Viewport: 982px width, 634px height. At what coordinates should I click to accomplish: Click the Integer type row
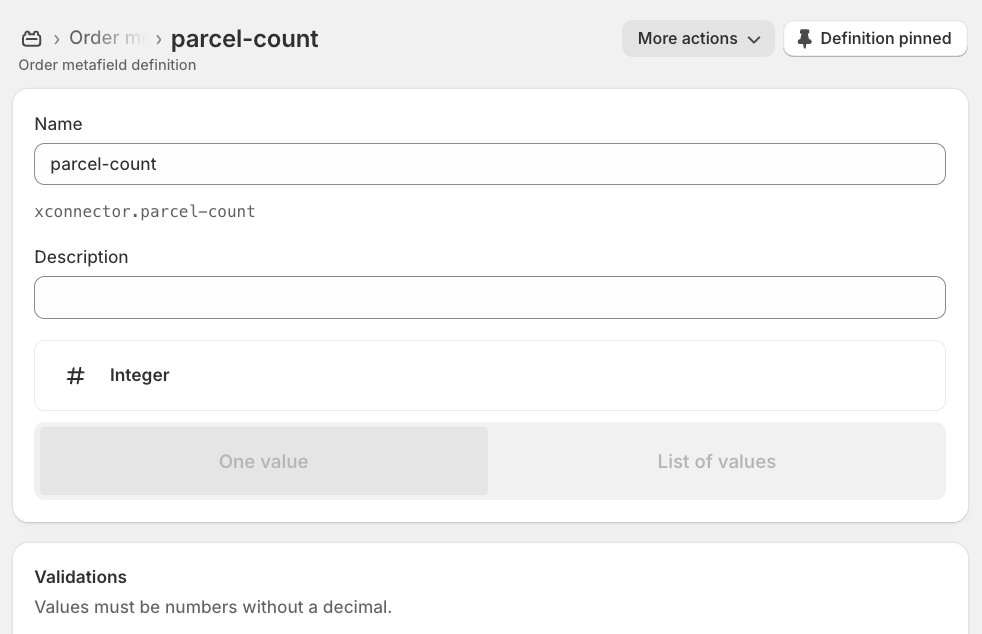[x=490, y=375]
